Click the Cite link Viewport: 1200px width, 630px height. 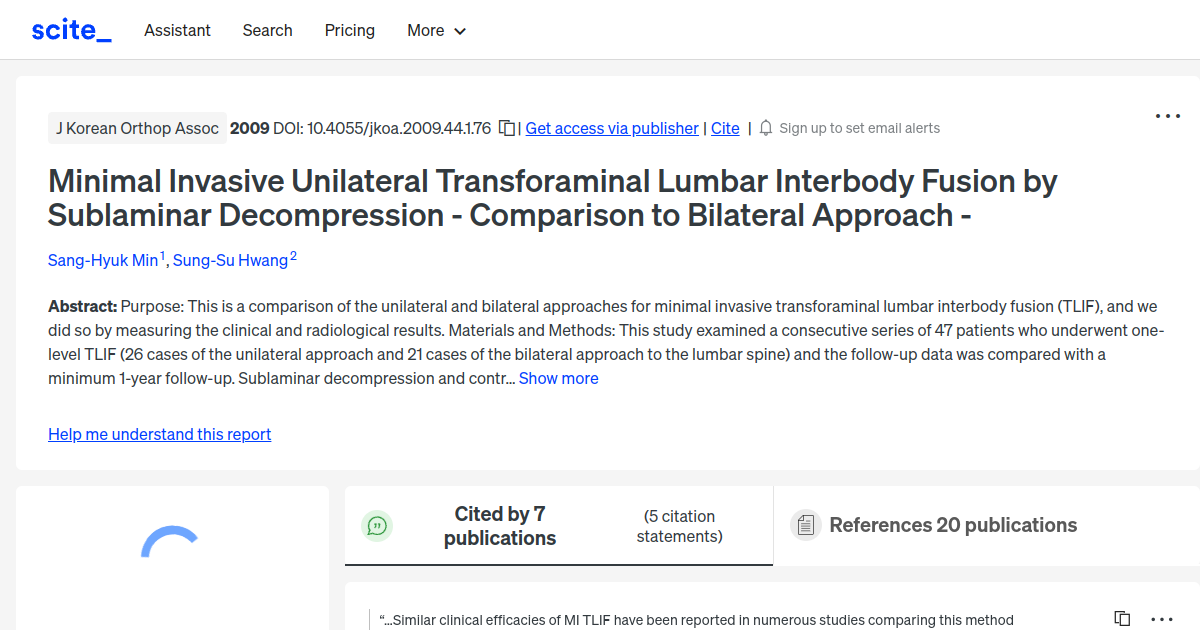pos(725,128)
